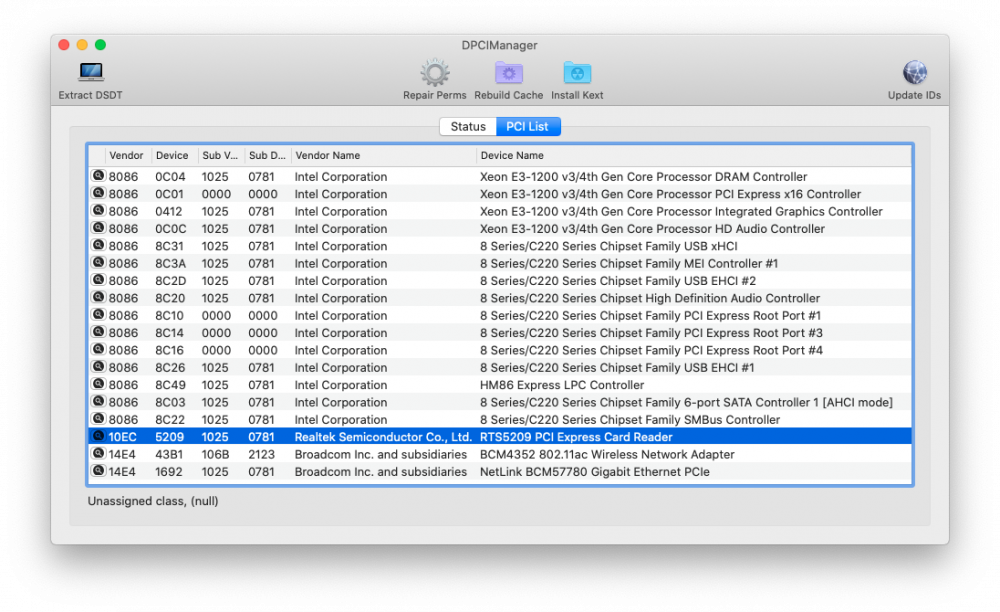Select the PCI List tab
The width and height of the screenshot is (1000, 612).
click(527, 126)
